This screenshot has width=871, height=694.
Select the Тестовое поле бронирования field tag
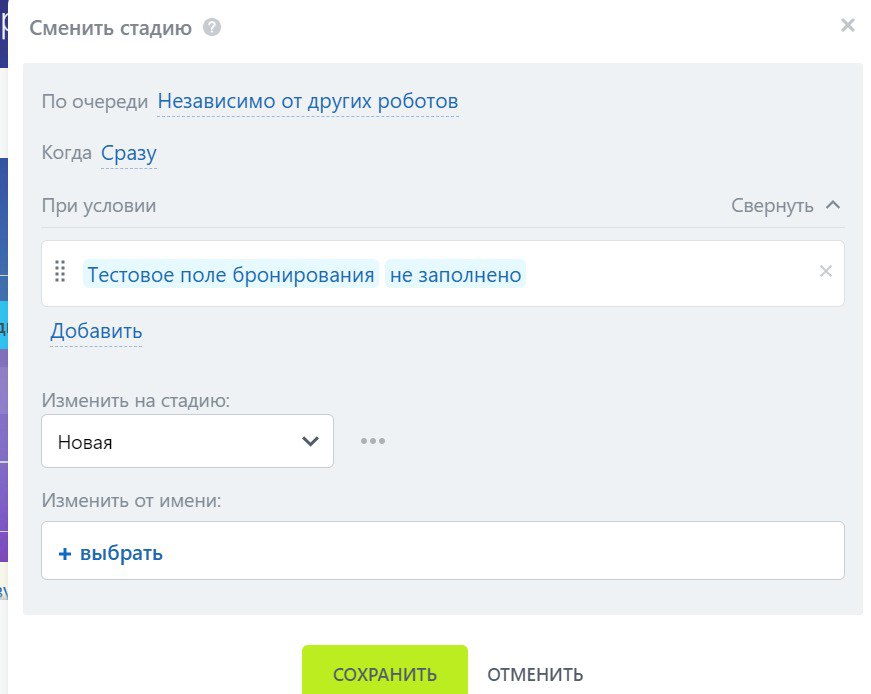pos(230,274)
